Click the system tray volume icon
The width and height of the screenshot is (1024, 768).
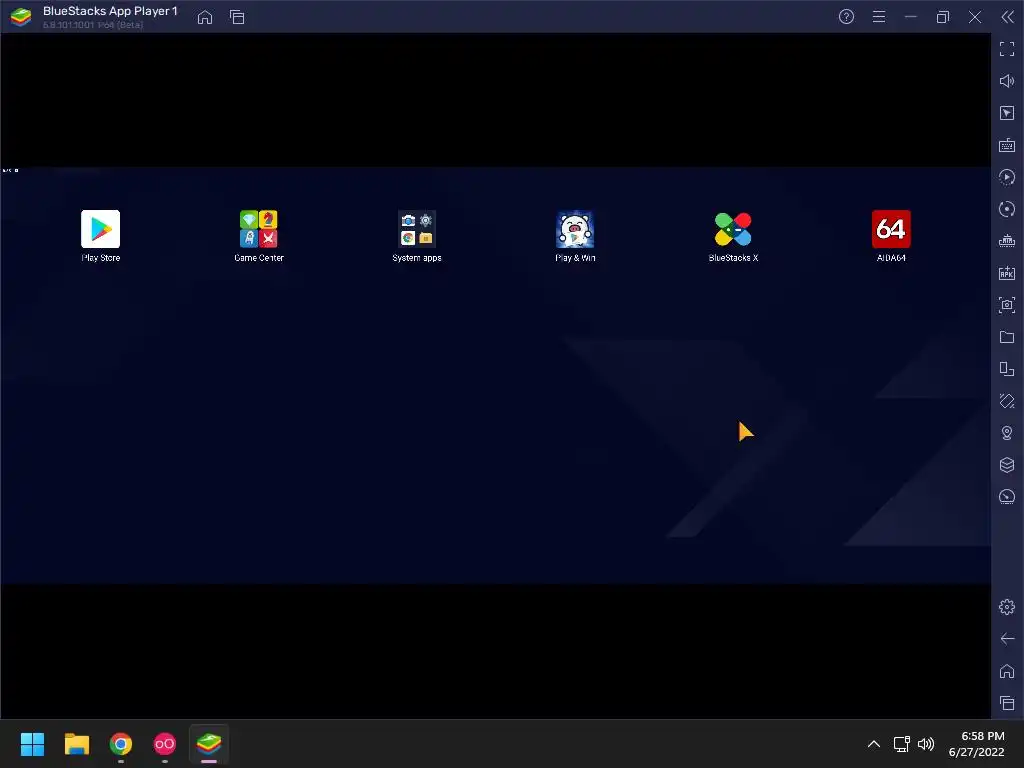[x=926, y=744]
